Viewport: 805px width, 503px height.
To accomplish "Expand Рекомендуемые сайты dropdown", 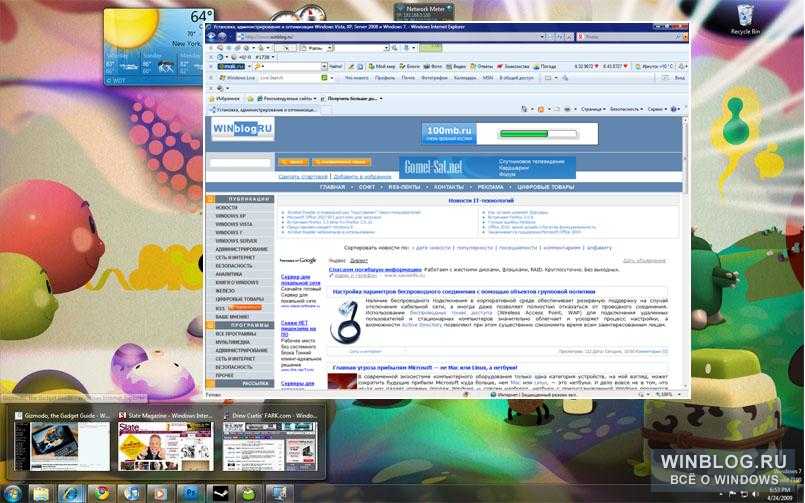I will click(285, 99).
